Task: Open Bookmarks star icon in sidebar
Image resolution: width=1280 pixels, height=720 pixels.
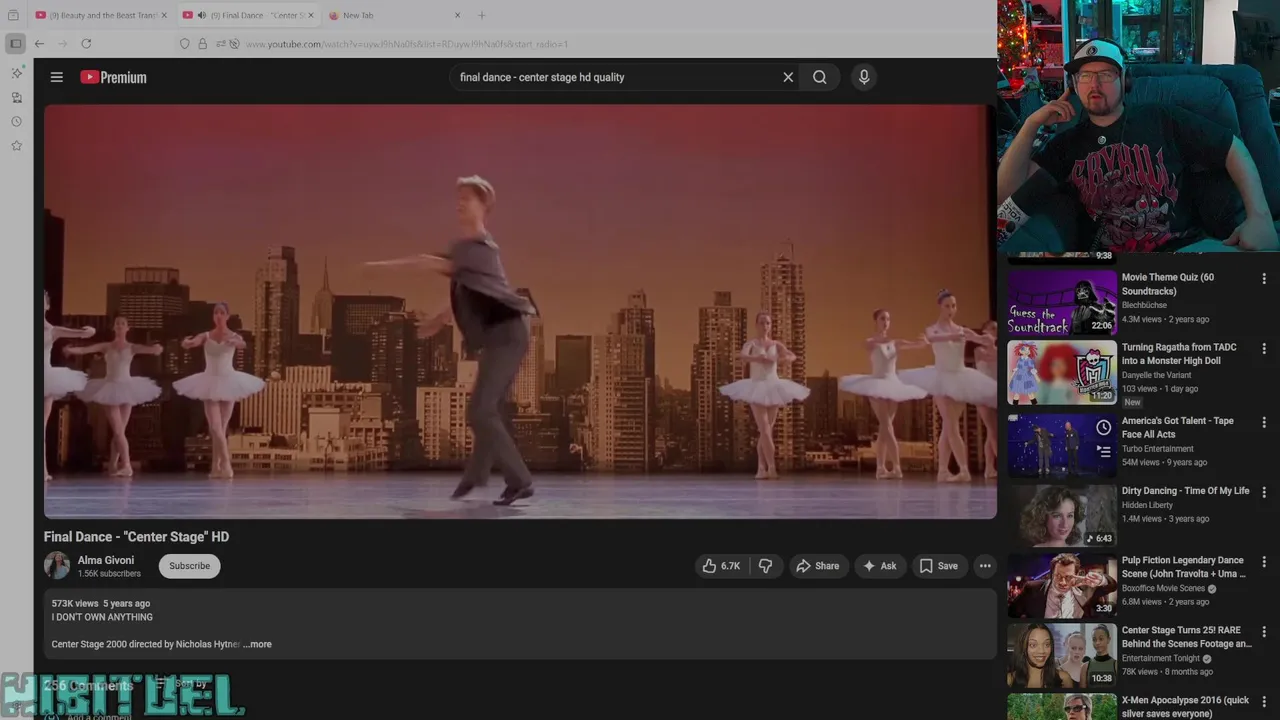Action: point(16,145)
